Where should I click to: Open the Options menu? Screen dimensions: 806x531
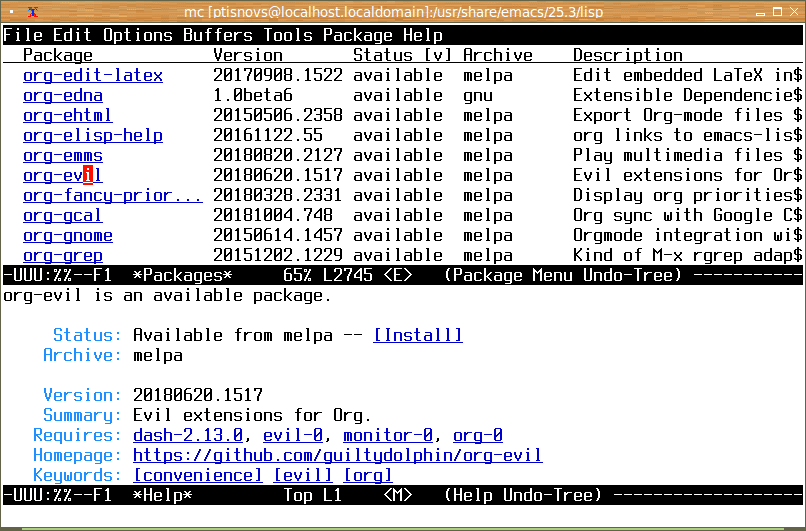(x=138, y=35)
